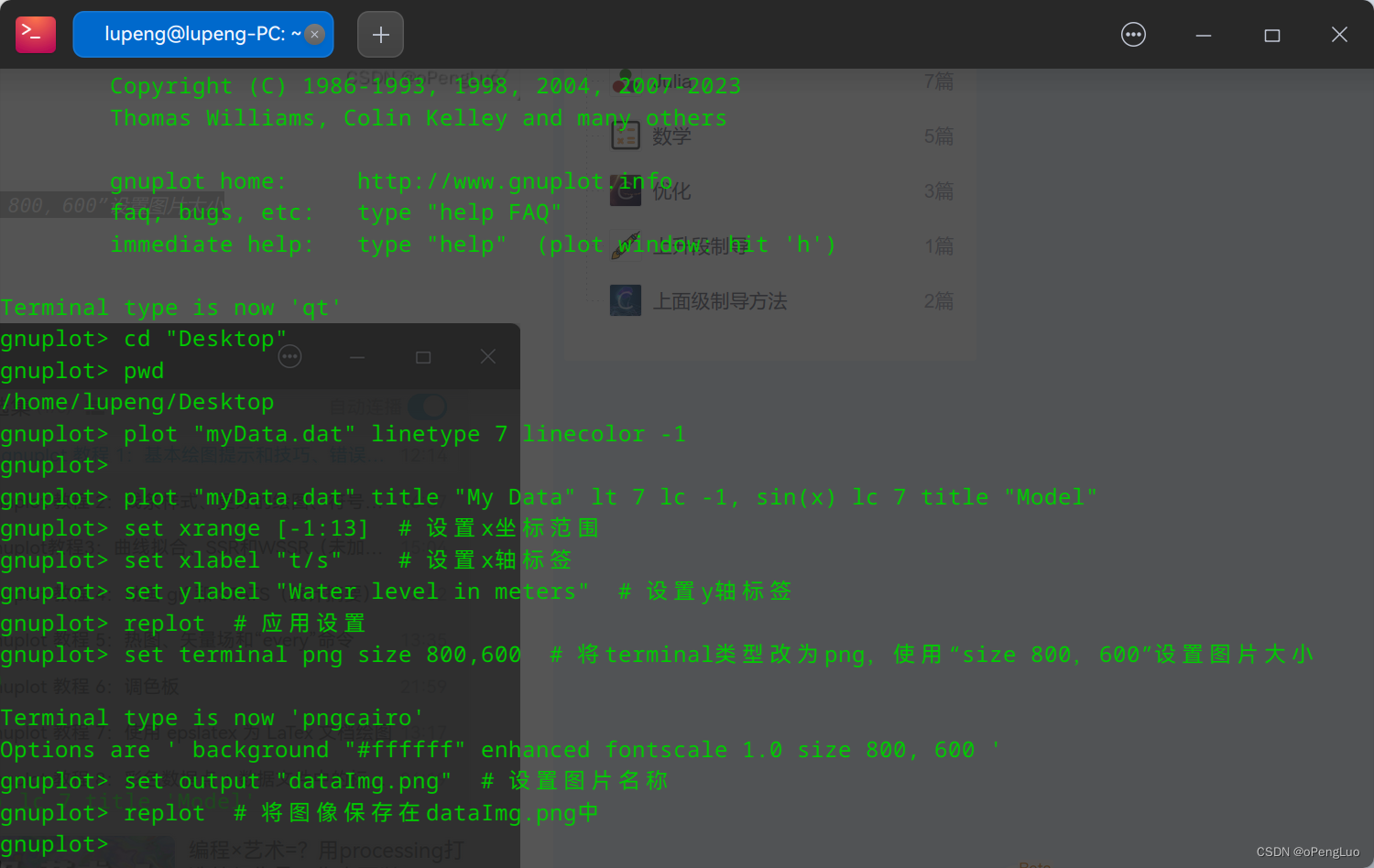Viewport: 1374px width, 868px height.
Task: Click the pwd command line
Action: pyautogui.click(x=82, y=371)
